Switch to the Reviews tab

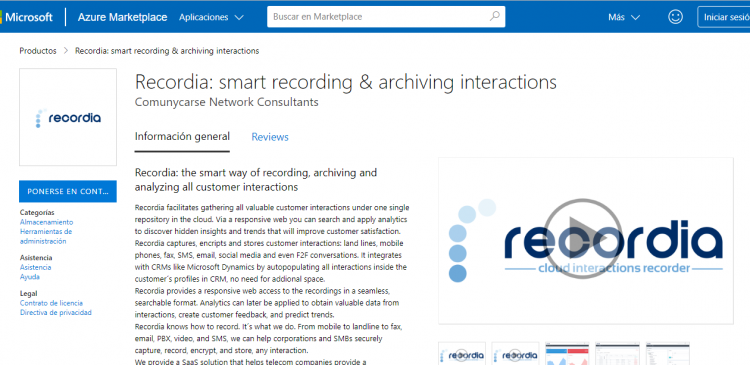tap(270, 137)
